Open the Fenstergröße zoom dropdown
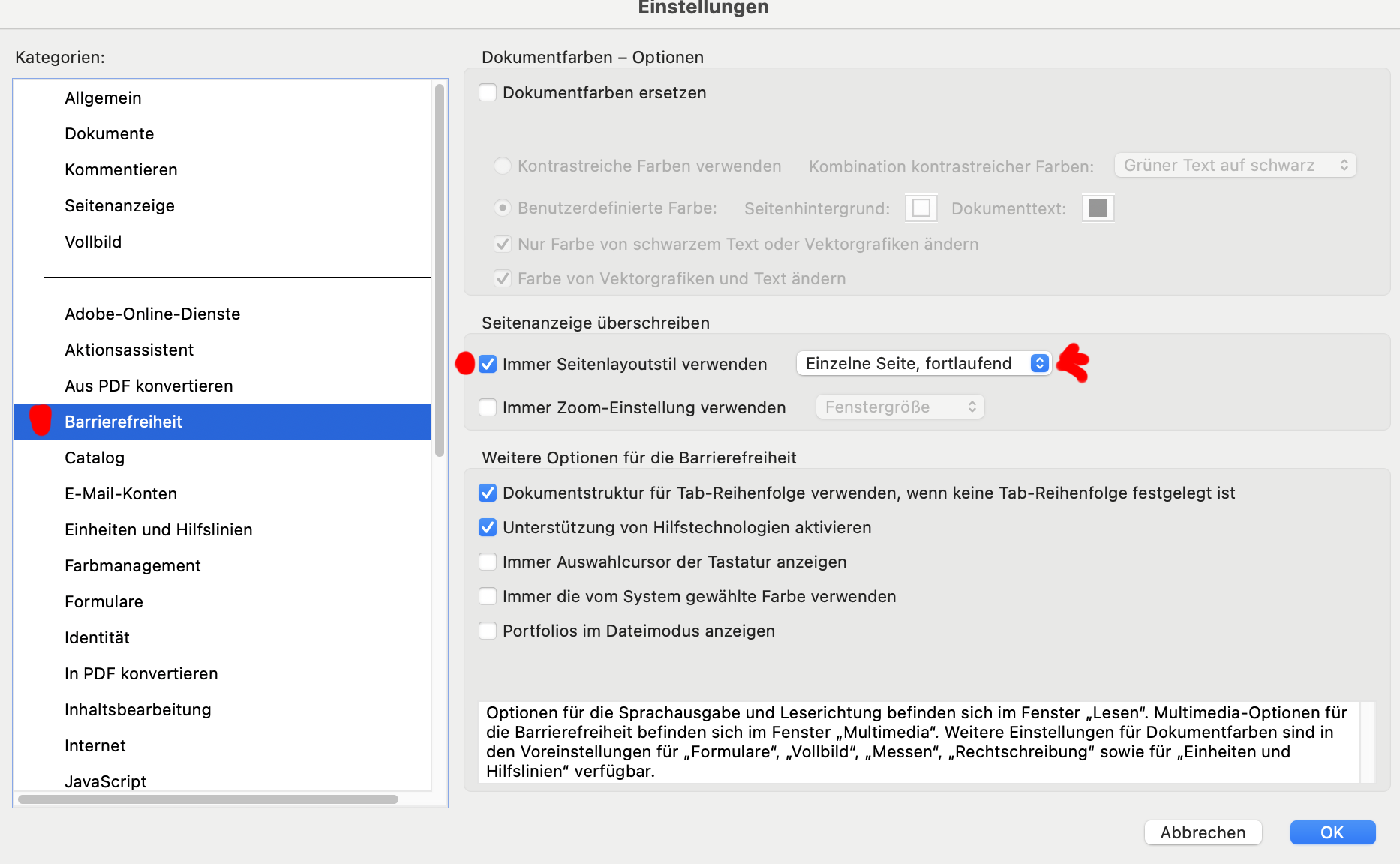The image size is (1400, 864). (900, 406)
